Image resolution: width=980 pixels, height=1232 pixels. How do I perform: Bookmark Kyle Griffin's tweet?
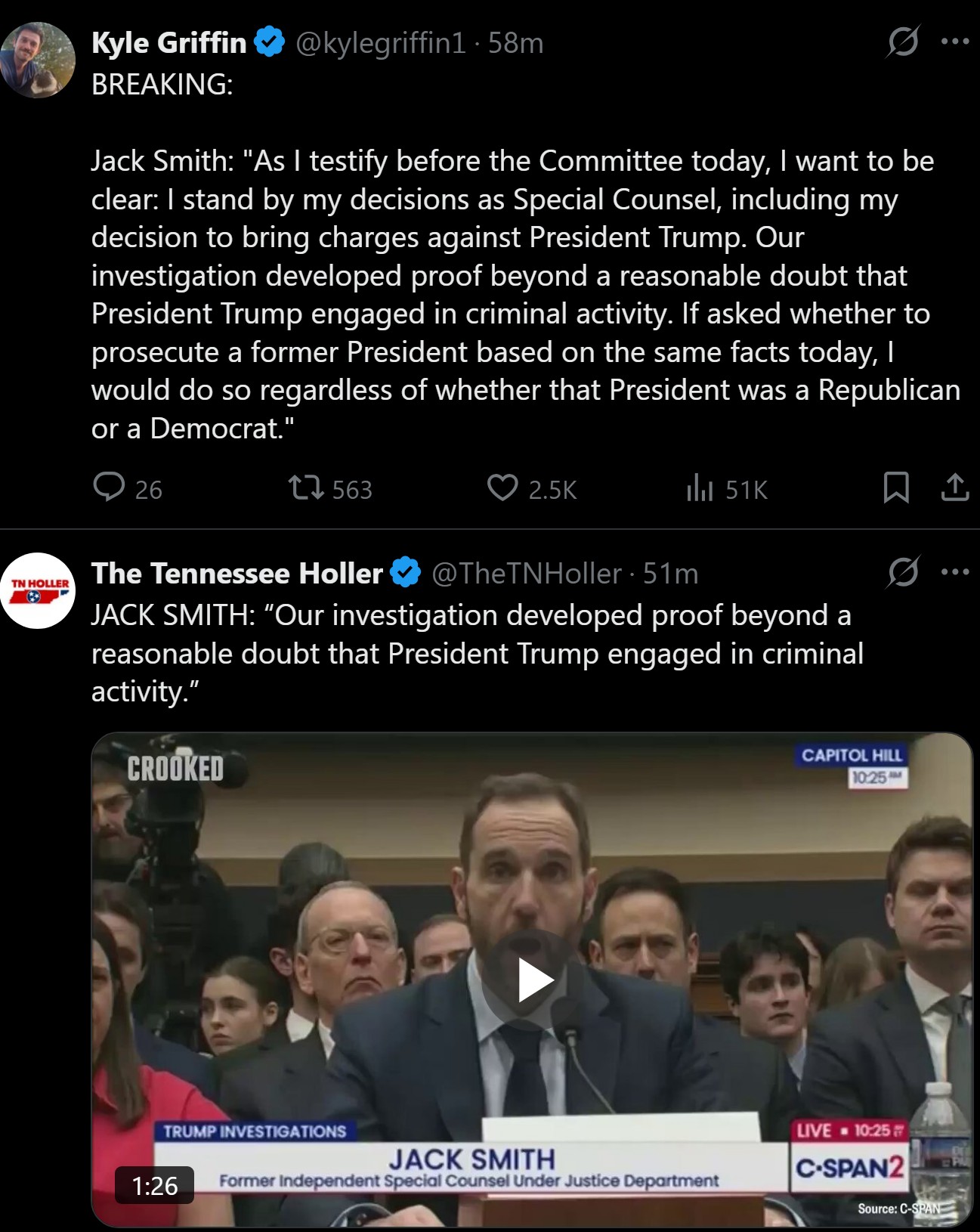[x=896, y=488]
